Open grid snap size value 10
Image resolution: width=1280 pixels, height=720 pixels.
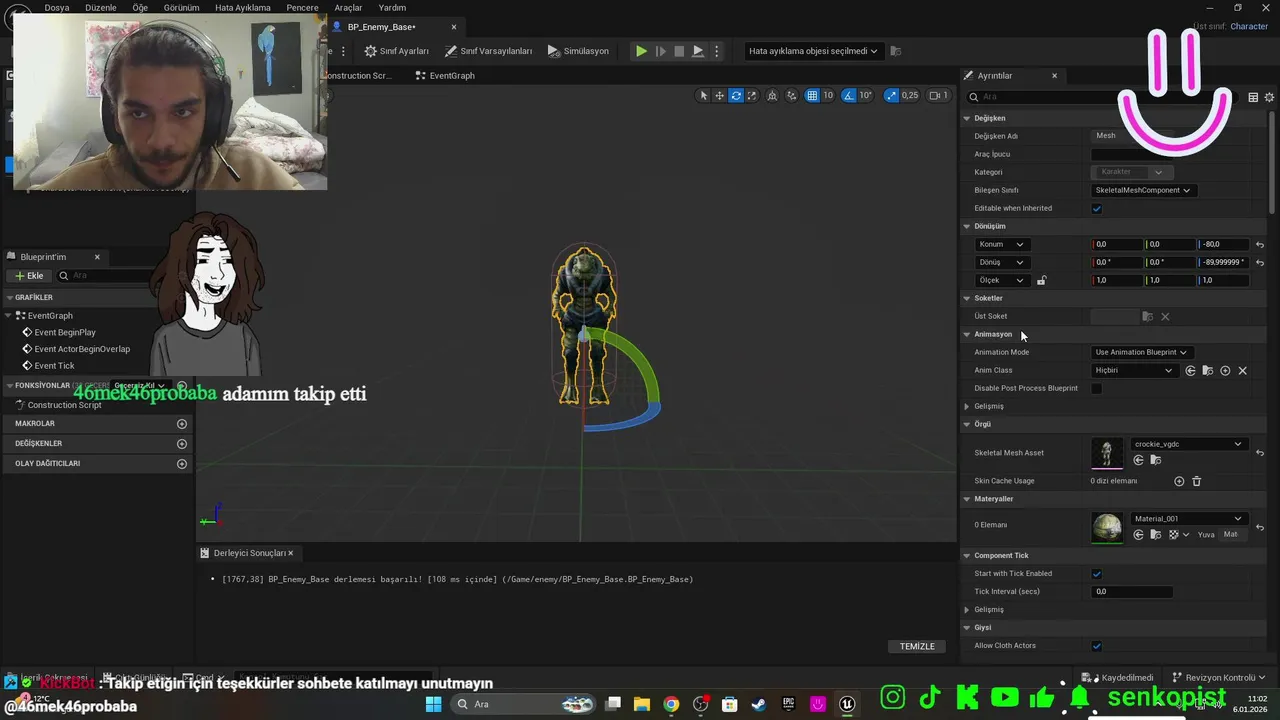[828, 96]
